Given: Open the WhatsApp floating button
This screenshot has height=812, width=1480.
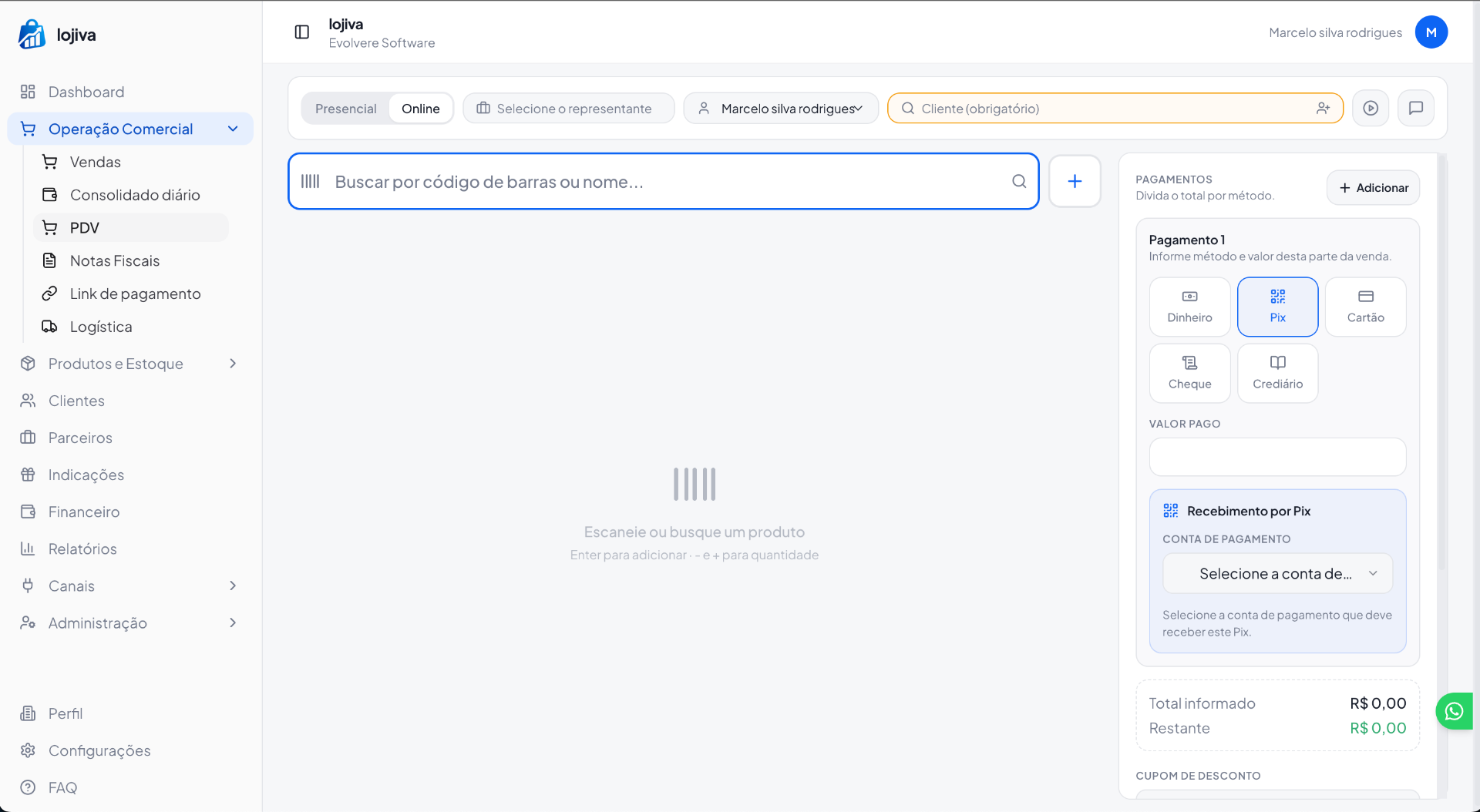Looking at the screenshot, I should [x=1454, y=711].
